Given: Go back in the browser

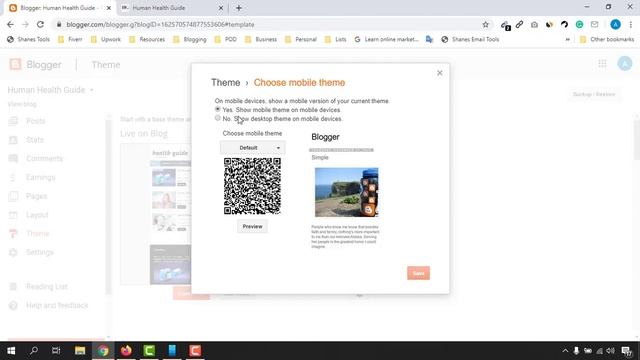Looking at the screenshot, I should [x=10, y=24].
